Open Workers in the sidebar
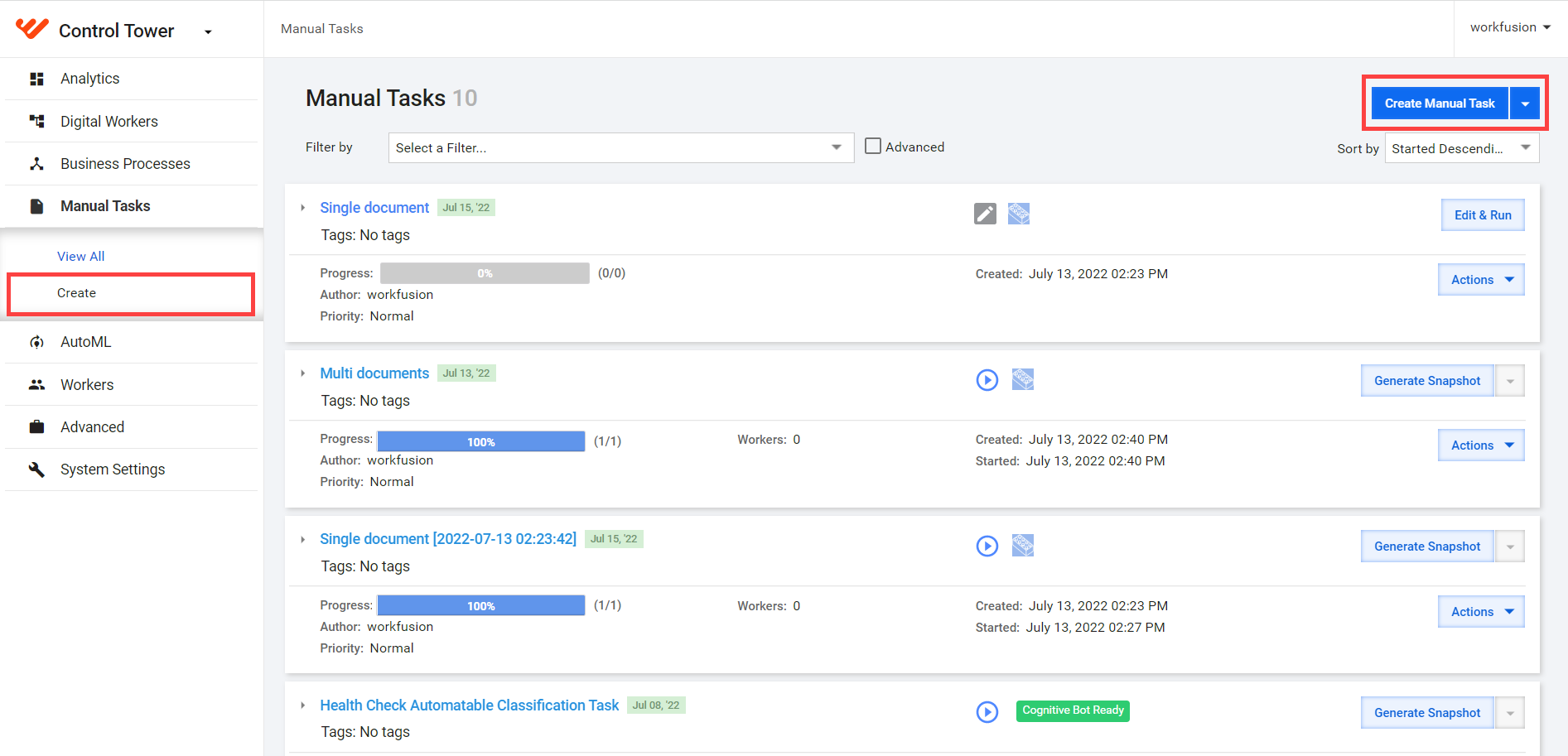The height and width of the screenshot is (756, 1568). pyautogui.click(x=131, y=385)
